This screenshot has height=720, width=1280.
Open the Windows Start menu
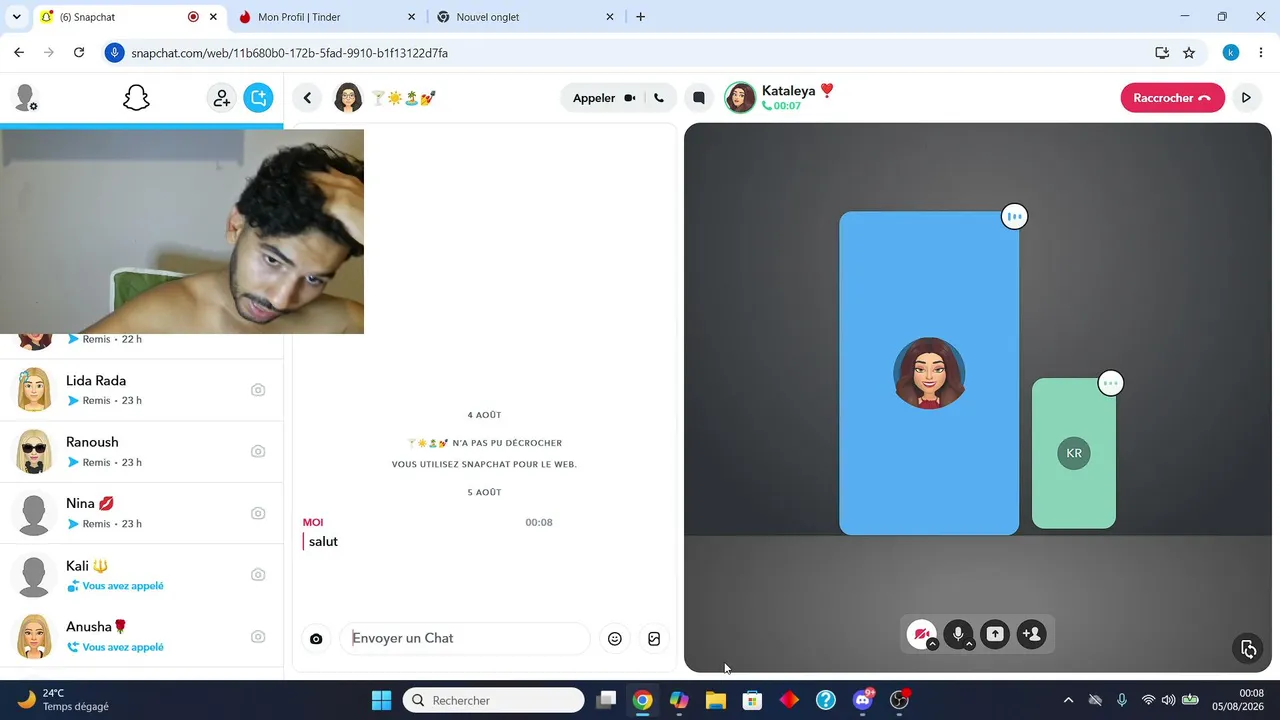coord(381,700)
